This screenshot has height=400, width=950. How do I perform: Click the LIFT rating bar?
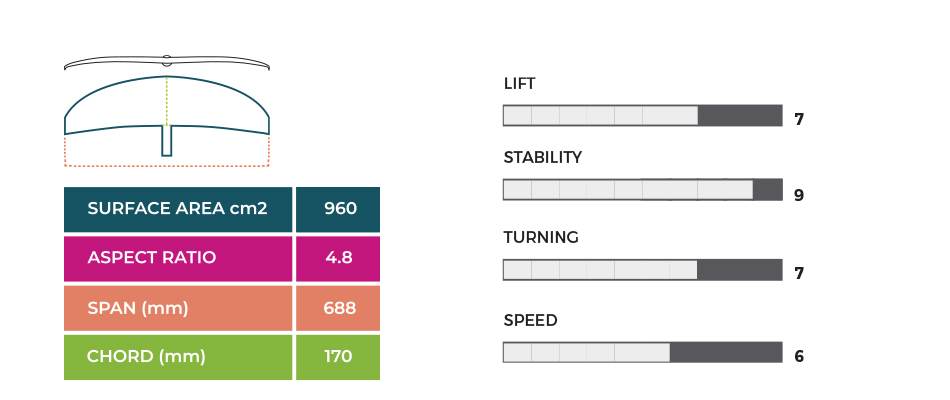(x=643, y=115)
